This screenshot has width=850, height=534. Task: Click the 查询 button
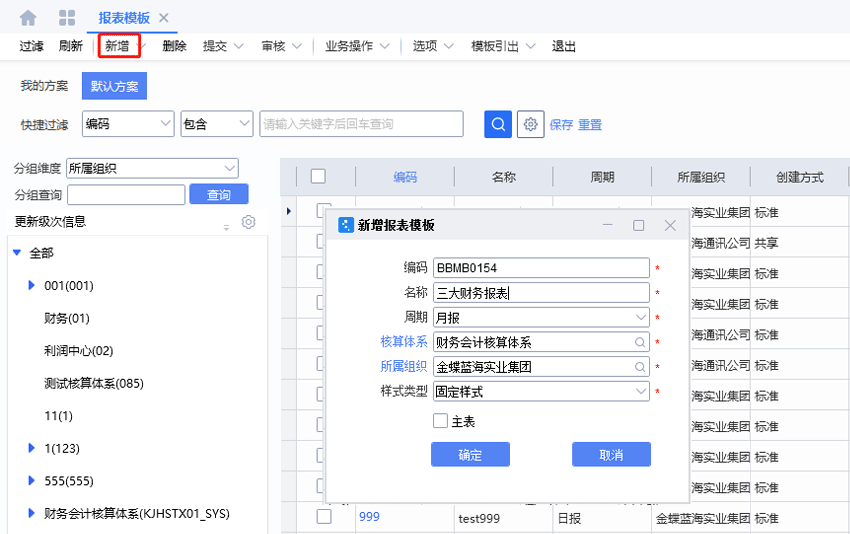[219, 195]
